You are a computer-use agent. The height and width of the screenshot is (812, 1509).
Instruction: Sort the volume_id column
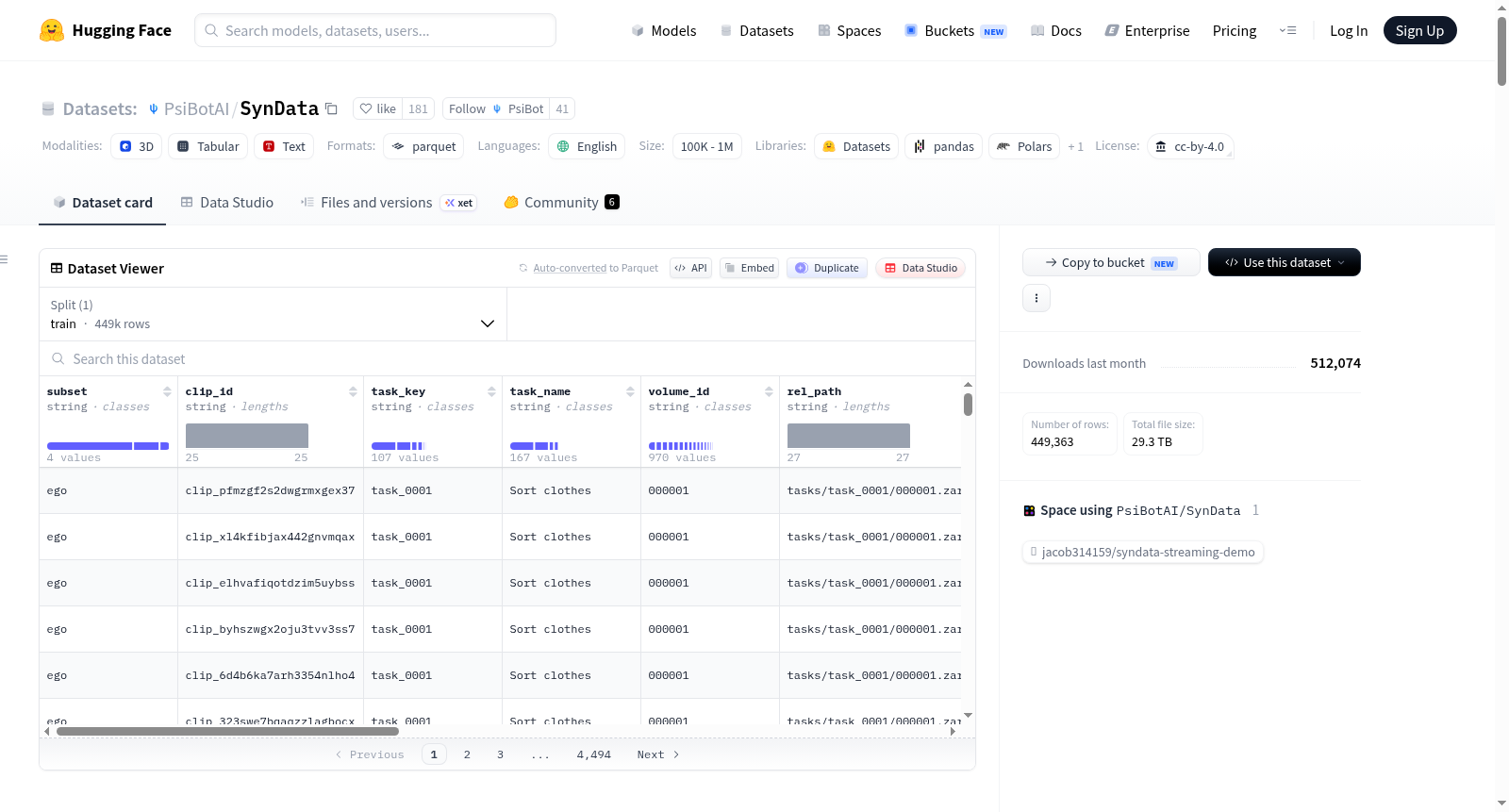[x=769, y=391]
